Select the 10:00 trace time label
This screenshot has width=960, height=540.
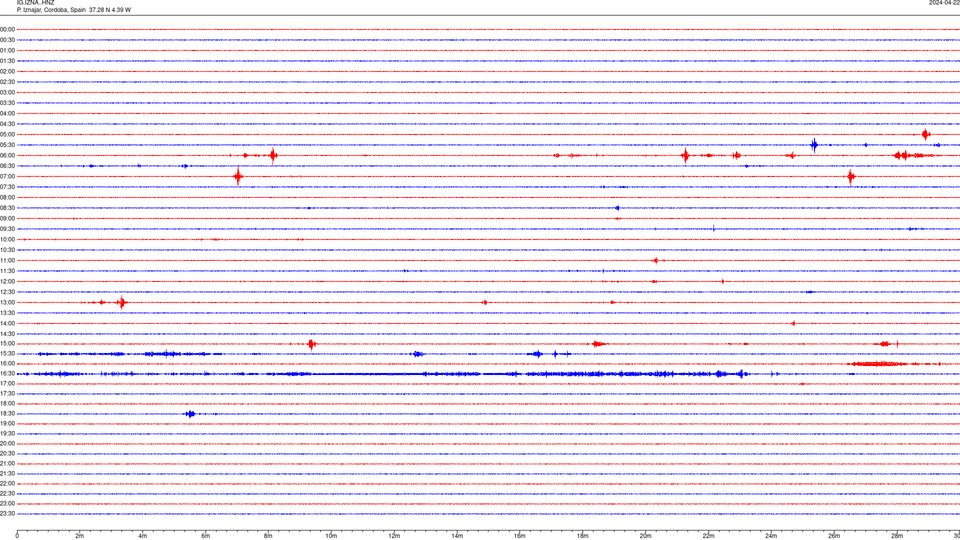pos(7,239)
